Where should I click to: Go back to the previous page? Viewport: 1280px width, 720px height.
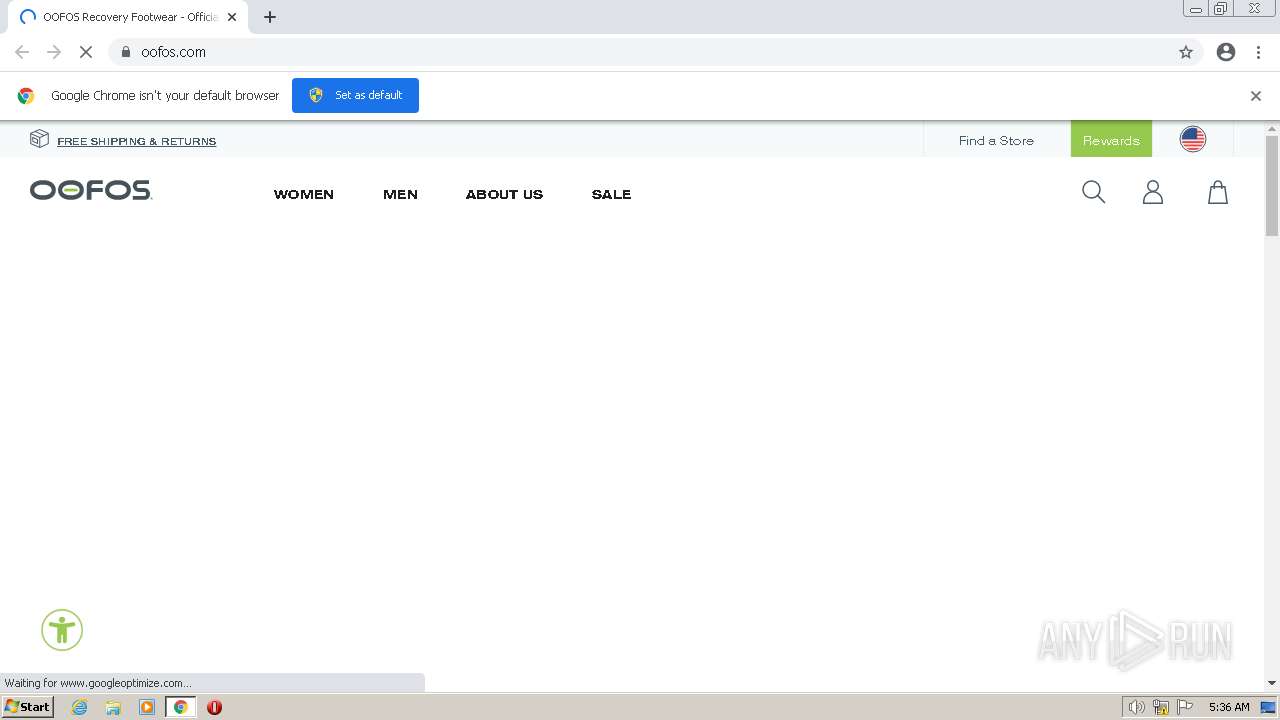pos(22,52)
